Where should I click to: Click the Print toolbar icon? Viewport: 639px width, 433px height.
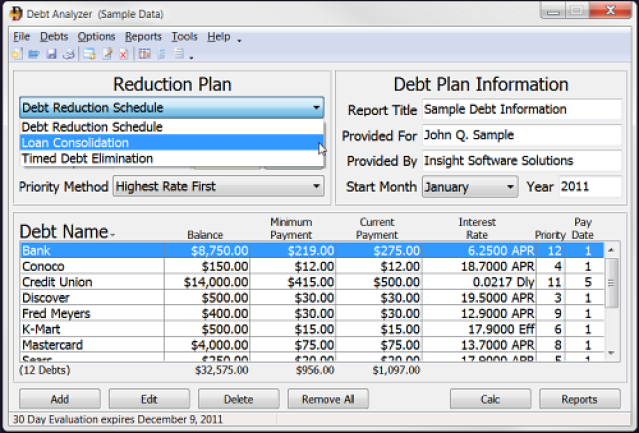[x=68, y=54]
